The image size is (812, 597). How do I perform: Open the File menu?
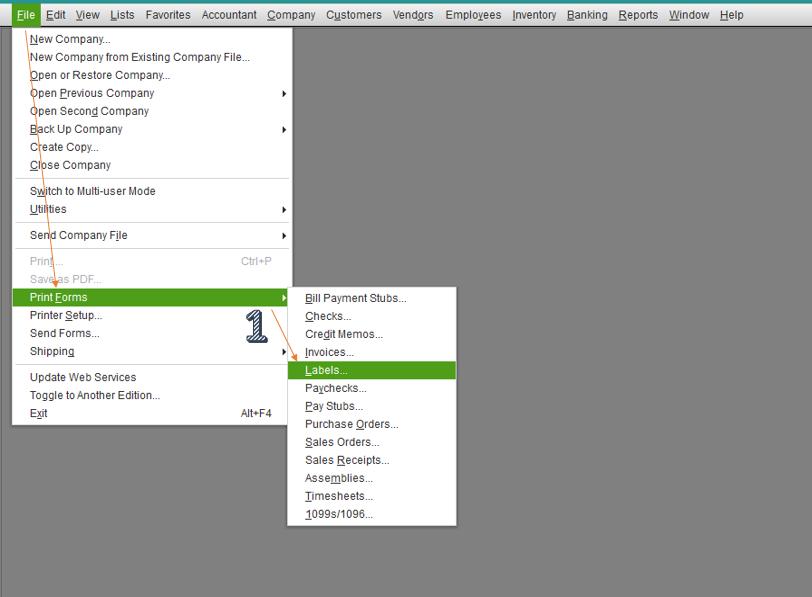26,15
